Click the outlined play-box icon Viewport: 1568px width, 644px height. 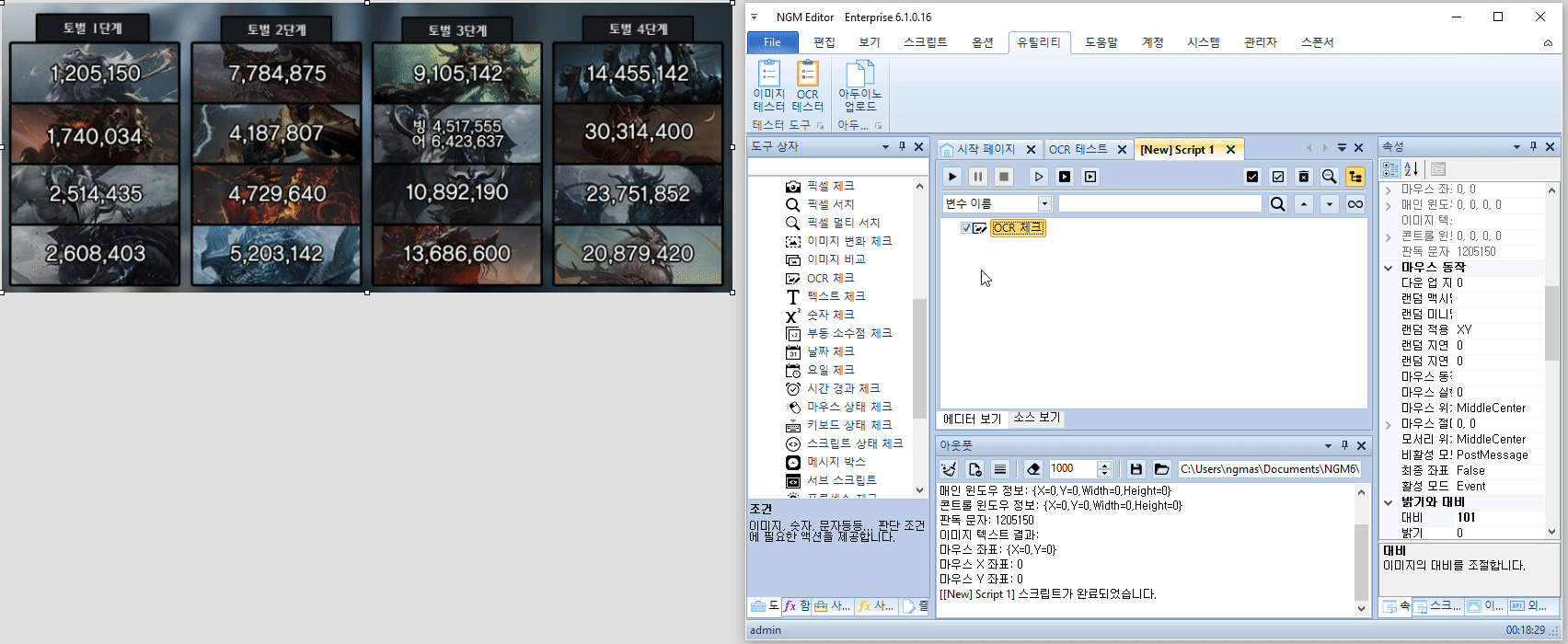1090,177
